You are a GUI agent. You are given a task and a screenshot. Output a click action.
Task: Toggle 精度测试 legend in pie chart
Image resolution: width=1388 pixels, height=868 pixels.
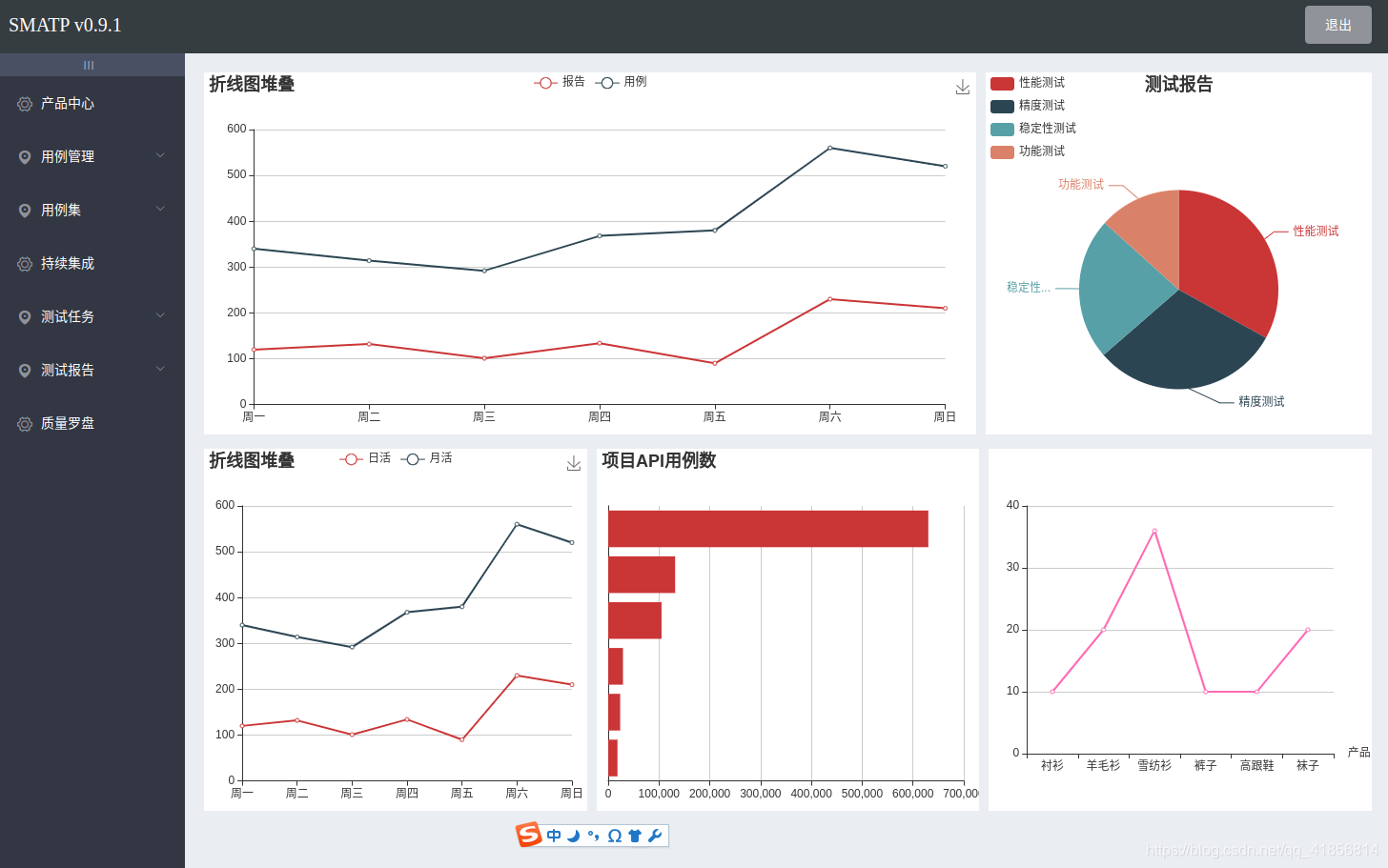point(1028,106)
